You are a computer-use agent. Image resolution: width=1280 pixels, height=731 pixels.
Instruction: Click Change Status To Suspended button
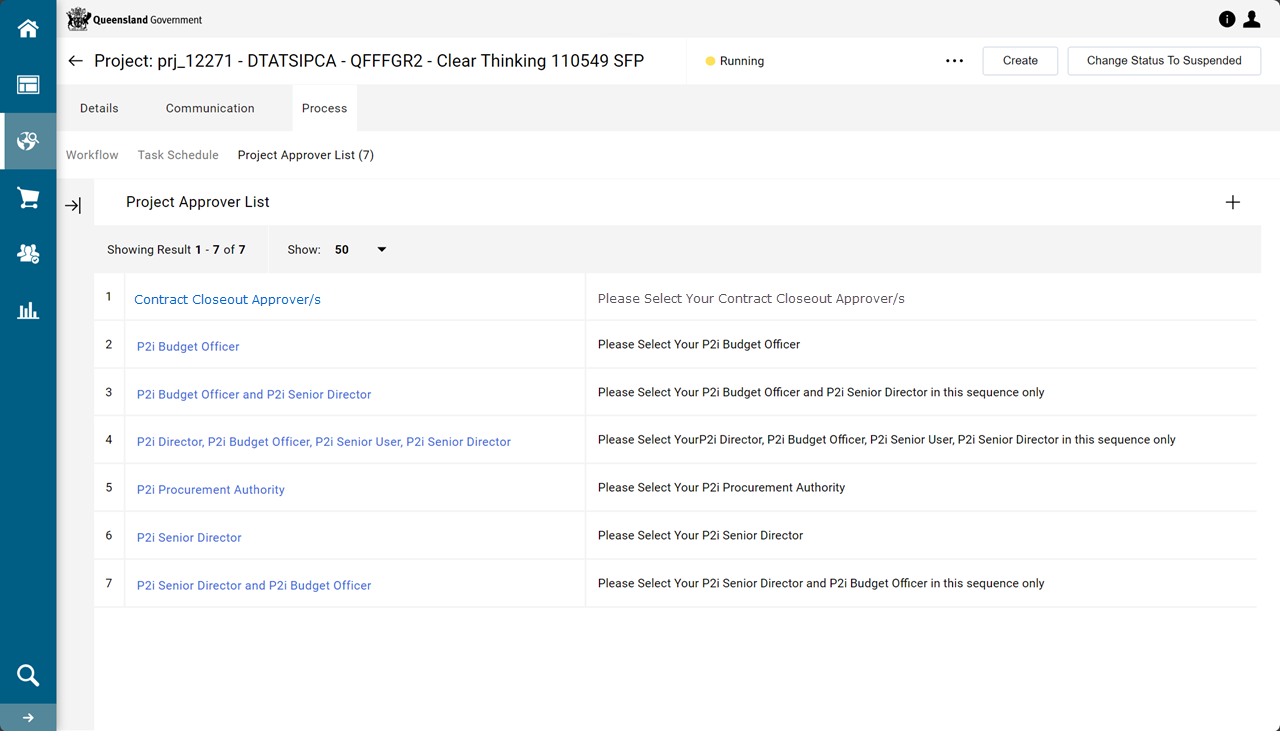[x=1164, y=61]
